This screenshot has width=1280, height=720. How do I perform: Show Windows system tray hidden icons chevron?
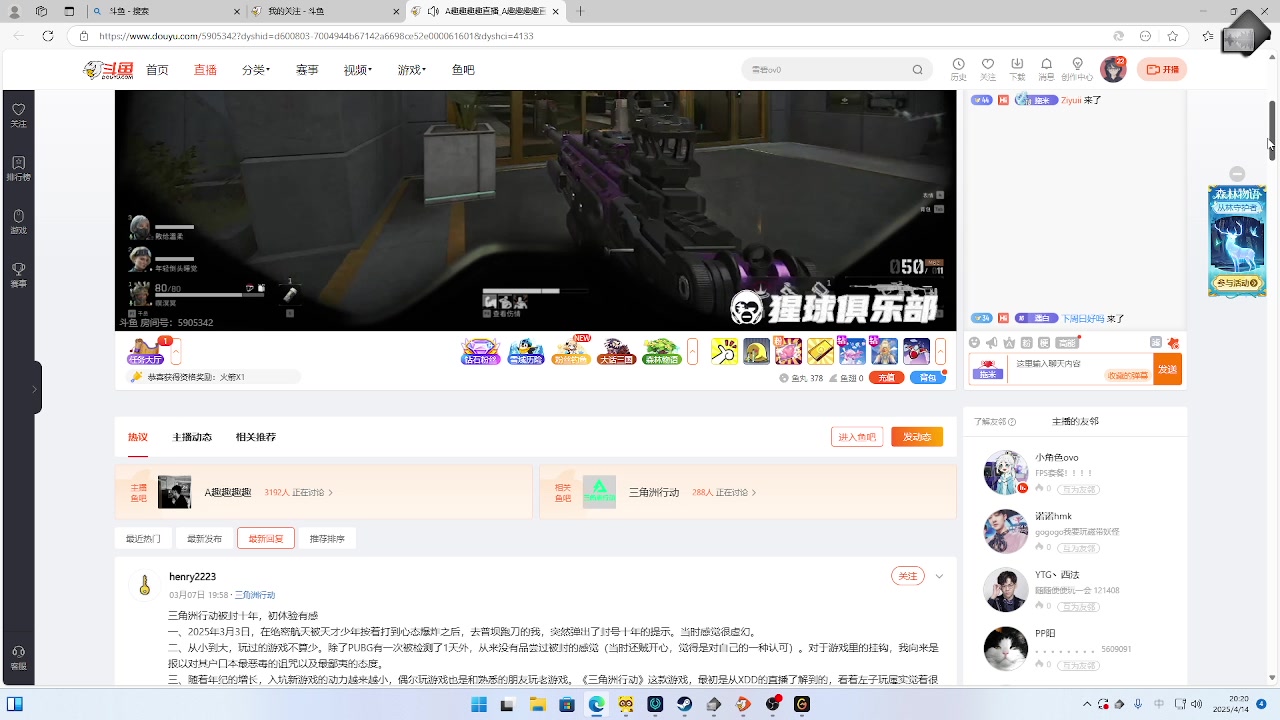[1088, 704]
